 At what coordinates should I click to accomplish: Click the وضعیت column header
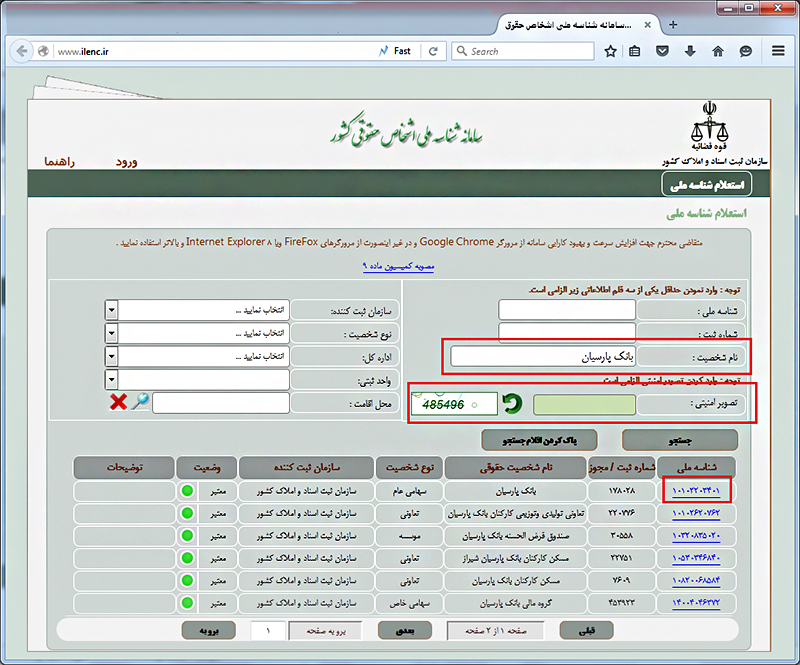[x=207, y=467]
